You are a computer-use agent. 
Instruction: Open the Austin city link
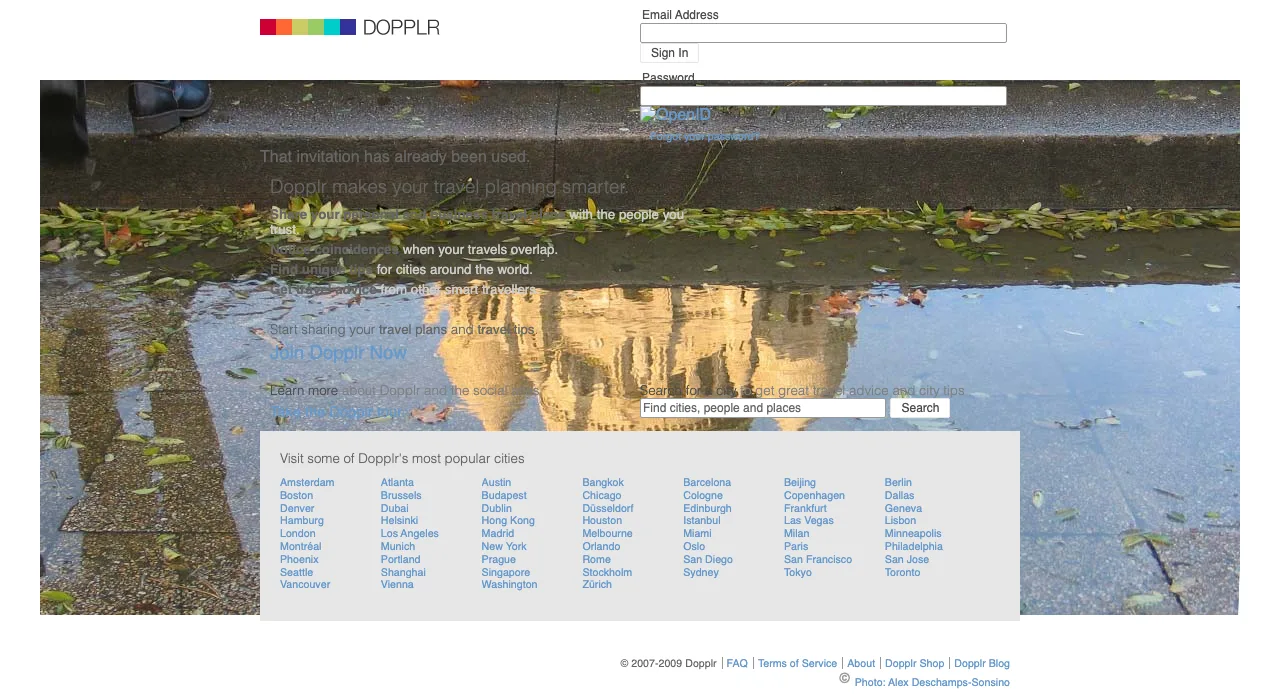(x=496, y=483)
